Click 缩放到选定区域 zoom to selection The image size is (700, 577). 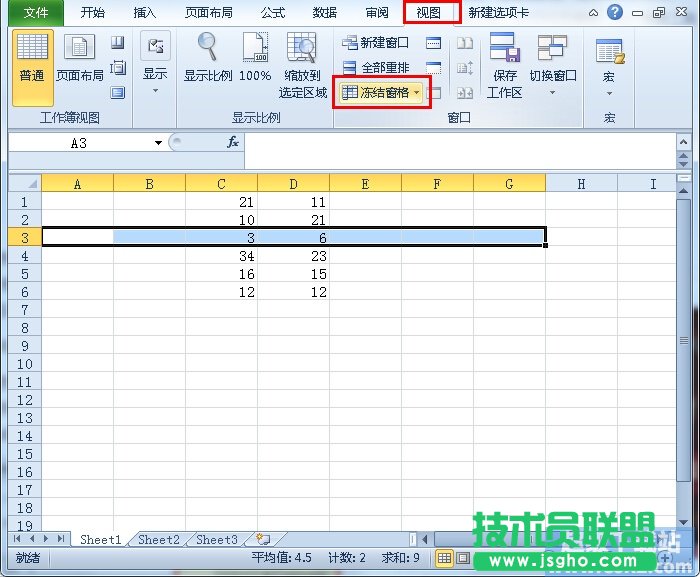coord(303,66)
